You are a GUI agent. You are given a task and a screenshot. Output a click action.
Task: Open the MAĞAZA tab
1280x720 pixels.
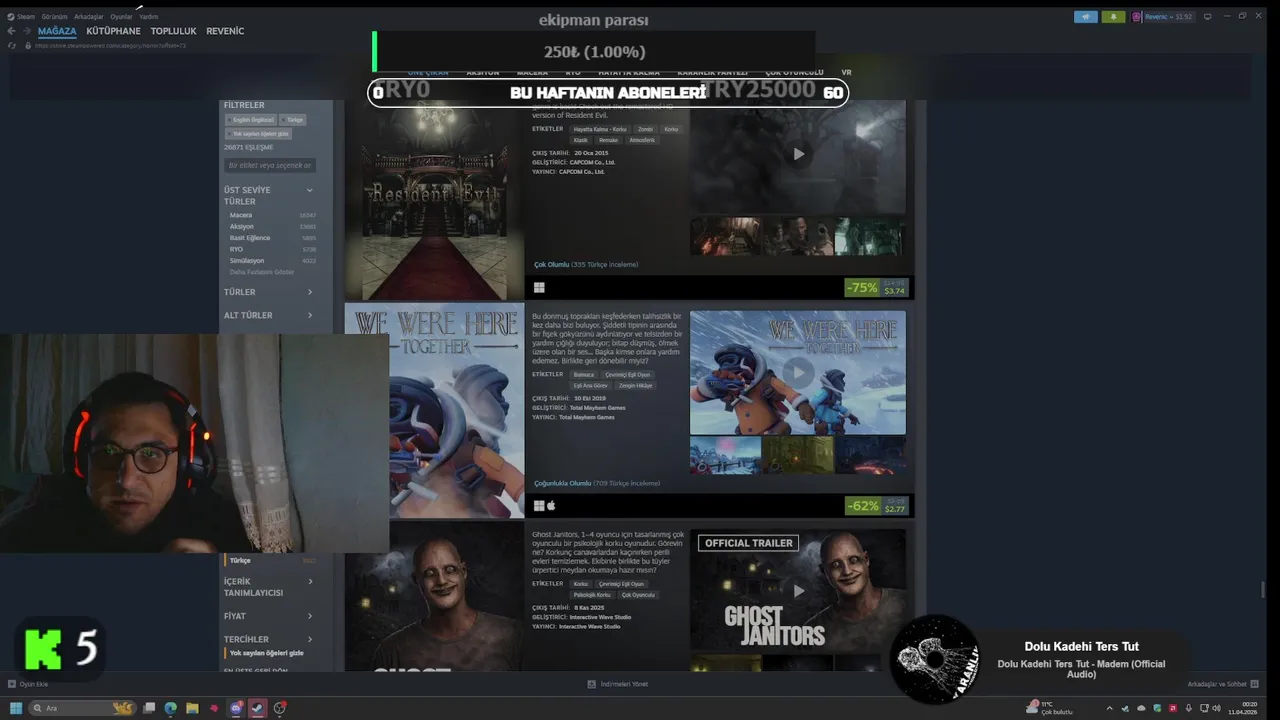click(x=57, y=31)
